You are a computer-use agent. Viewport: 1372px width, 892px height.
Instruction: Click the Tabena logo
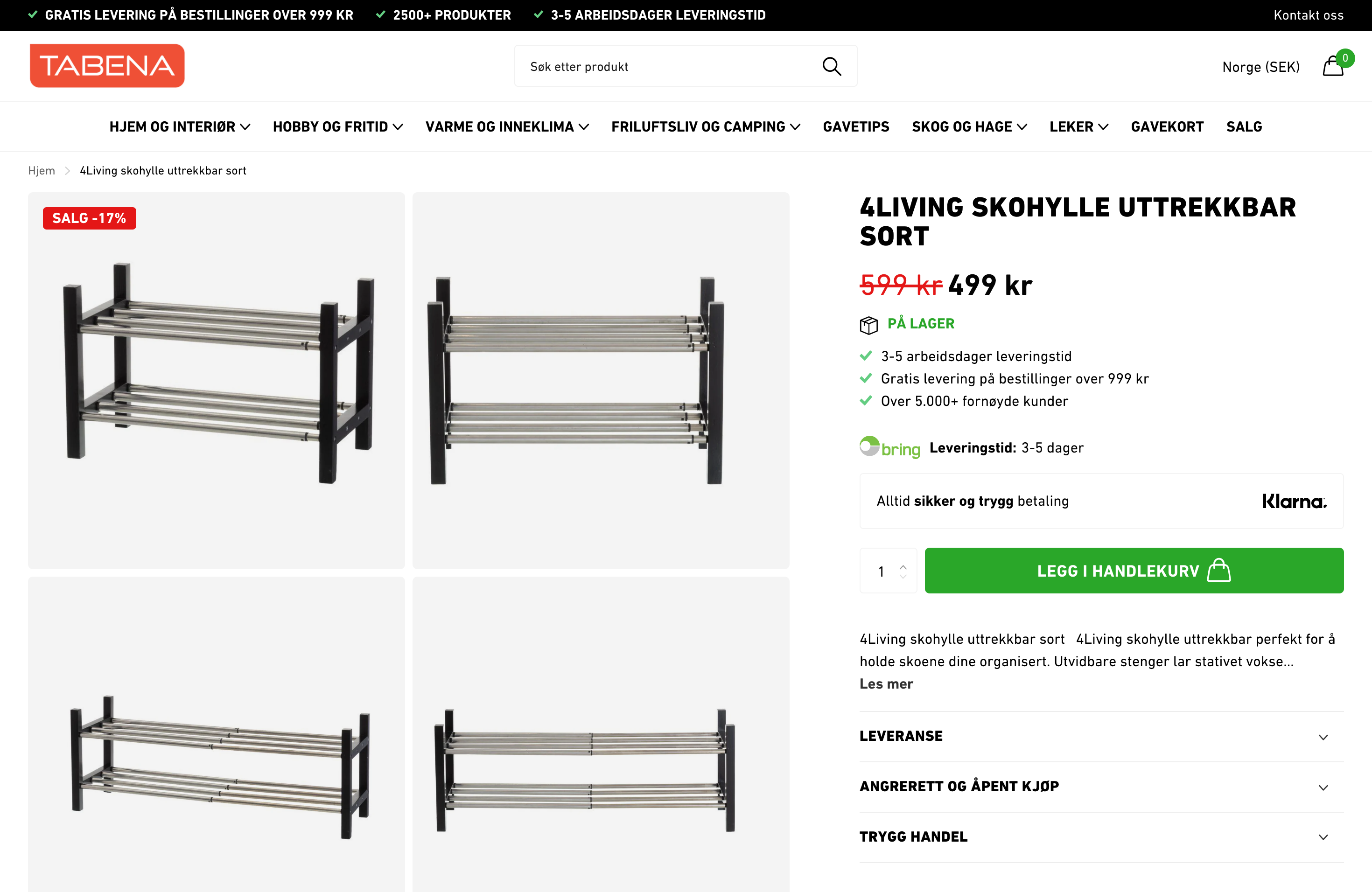click(x=107, y=65)
